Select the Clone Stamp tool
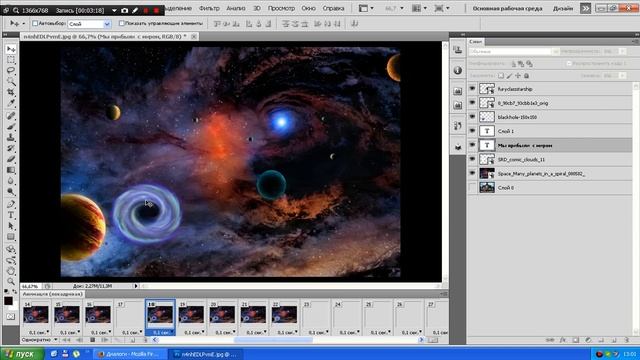The width and height of the screenshot is (640, 360). [x=11, y=138]
